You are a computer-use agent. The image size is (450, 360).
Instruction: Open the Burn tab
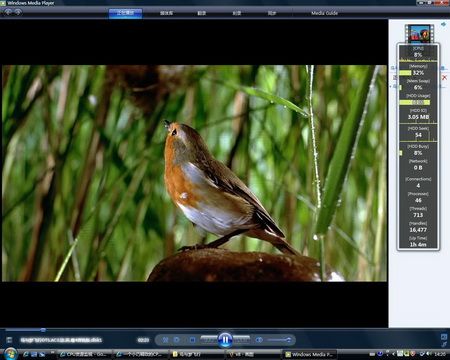(x=237, y=13)
